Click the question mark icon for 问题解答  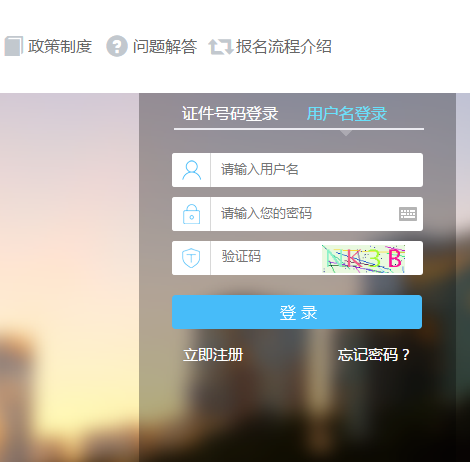coord(117,46)
